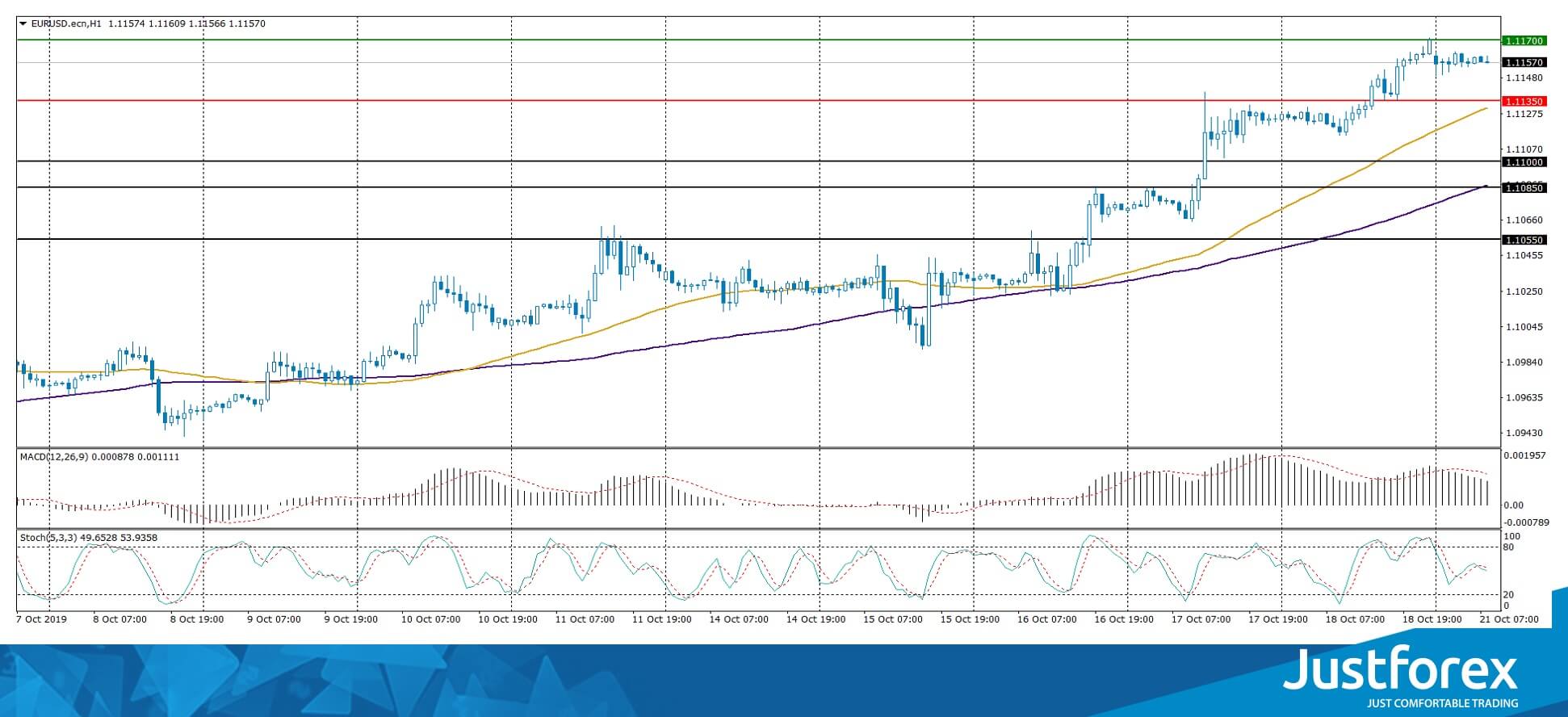
Task: Click the 1.09840 price axis value
Action: (x=1524, y=363)
